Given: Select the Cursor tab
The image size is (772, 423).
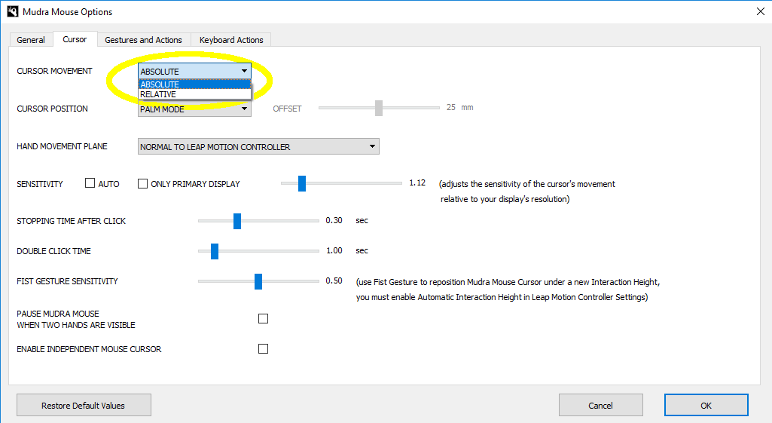Looking at the screenshot, I should coord(74,39).
